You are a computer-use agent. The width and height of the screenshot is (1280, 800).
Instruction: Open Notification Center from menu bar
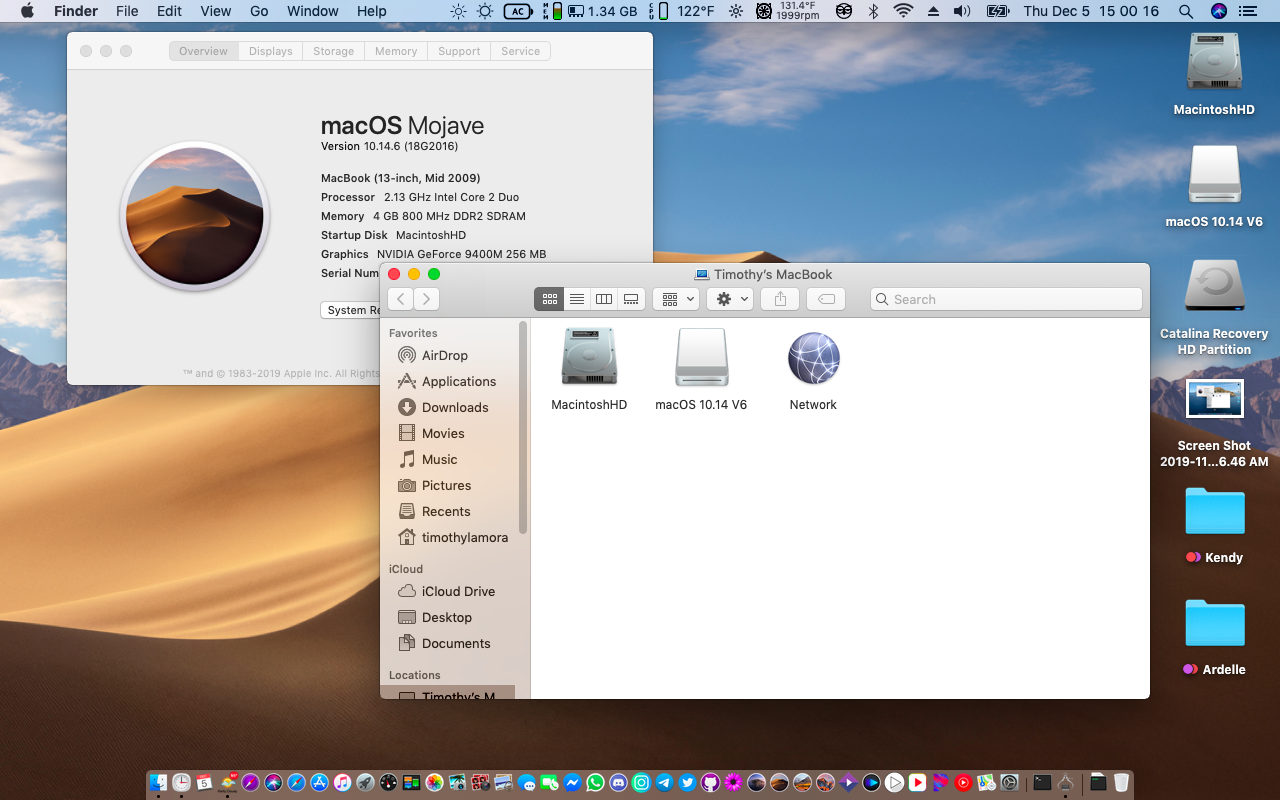pyautogui.click(x=1247, y=11)
